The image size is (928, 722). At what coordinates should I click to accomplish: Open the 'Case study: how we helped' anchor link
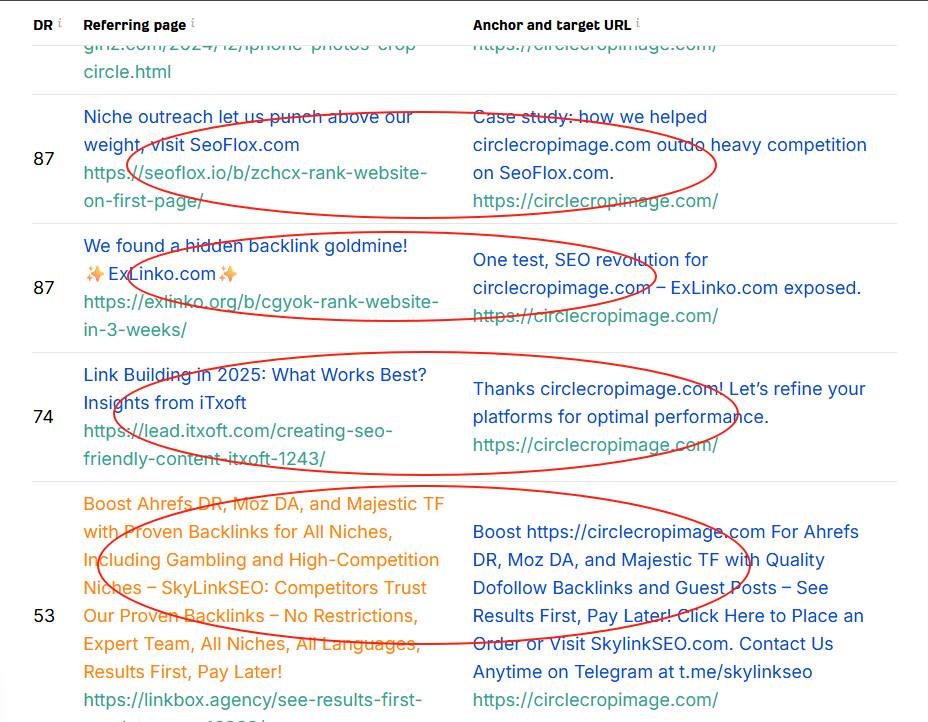(x=669, y=145)
